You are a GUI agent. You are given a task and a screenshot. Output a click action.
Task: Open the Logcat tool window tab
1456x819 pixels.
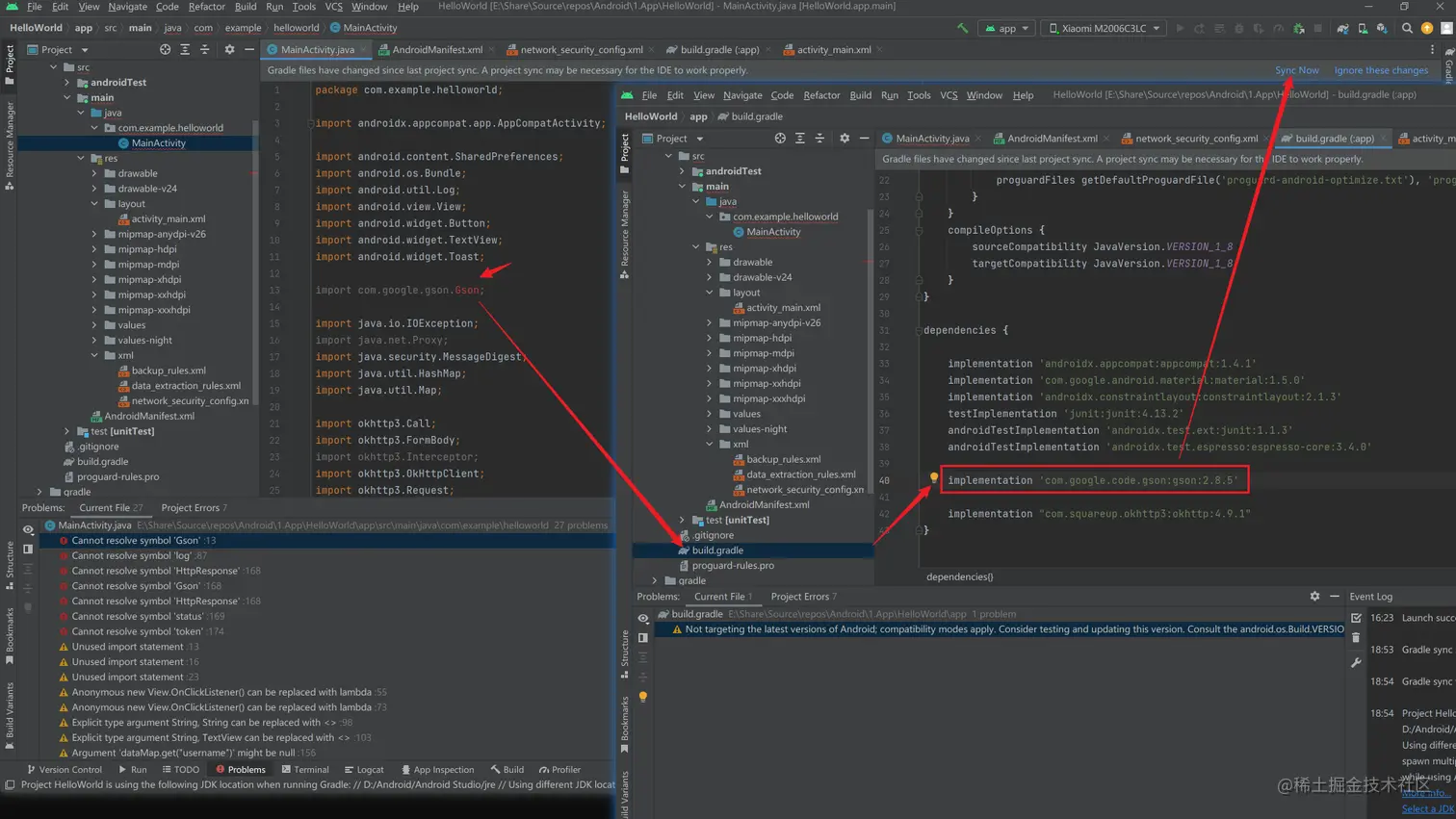pos(362,770)
